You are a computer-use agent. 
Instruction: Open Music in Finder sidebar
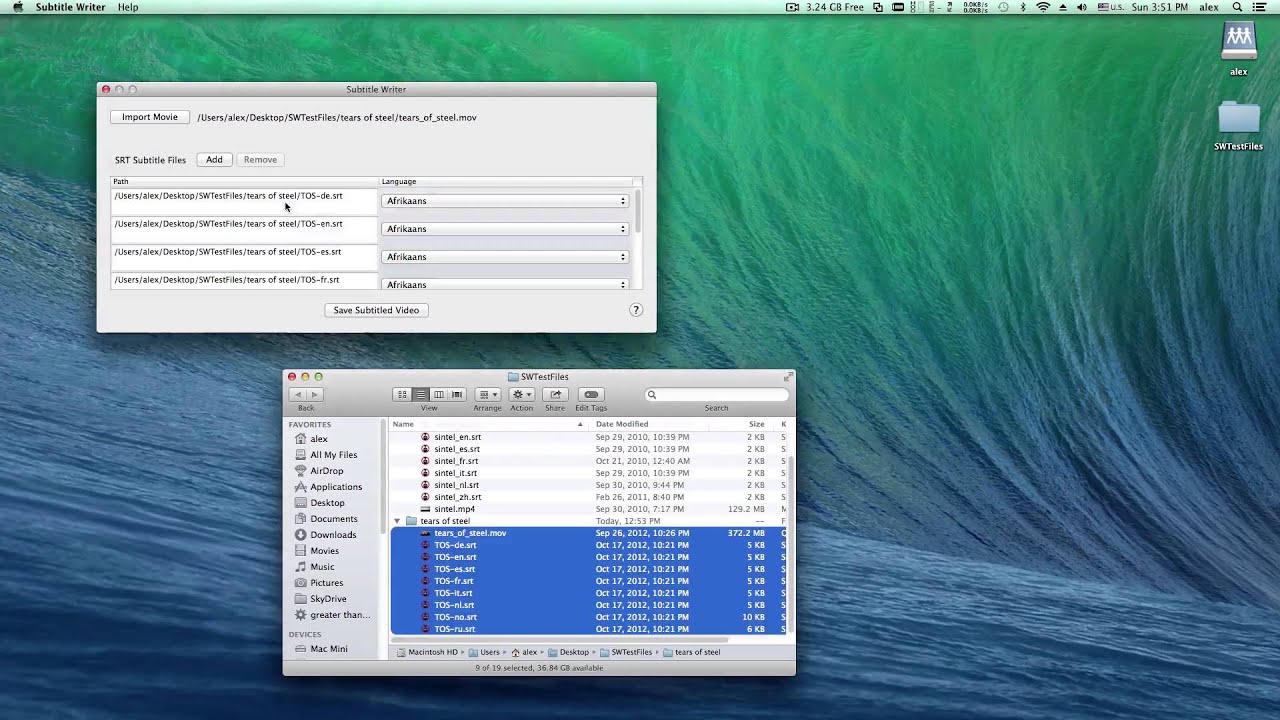pos(322,567)
